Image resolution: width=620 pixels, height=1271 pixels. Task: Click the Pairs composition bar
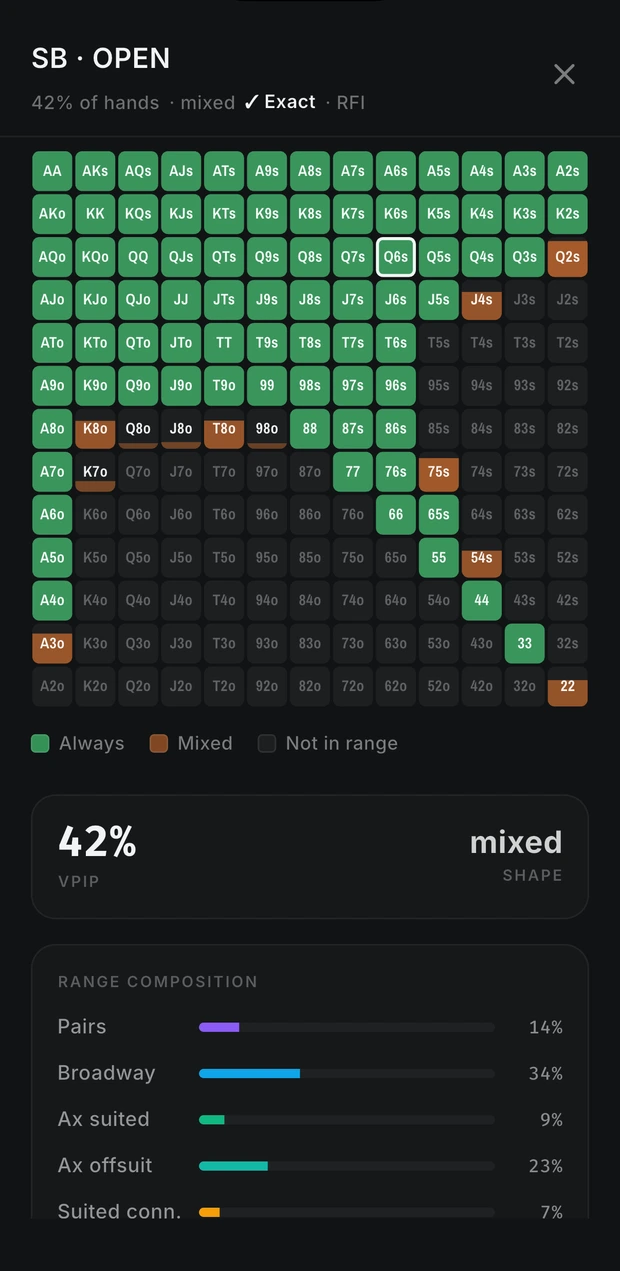click(x=347, y=1027)
